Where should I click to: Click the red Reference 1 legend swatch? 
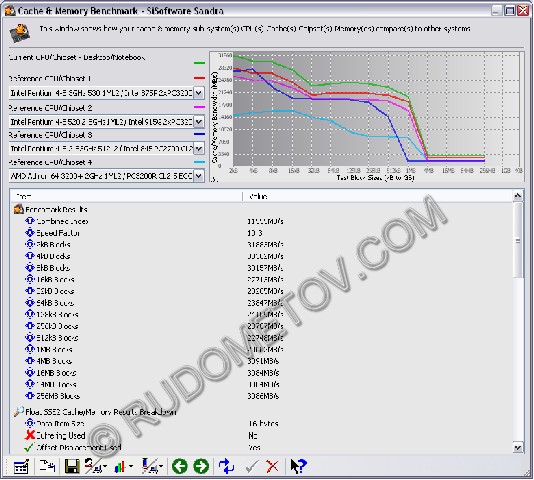[199, 78]
